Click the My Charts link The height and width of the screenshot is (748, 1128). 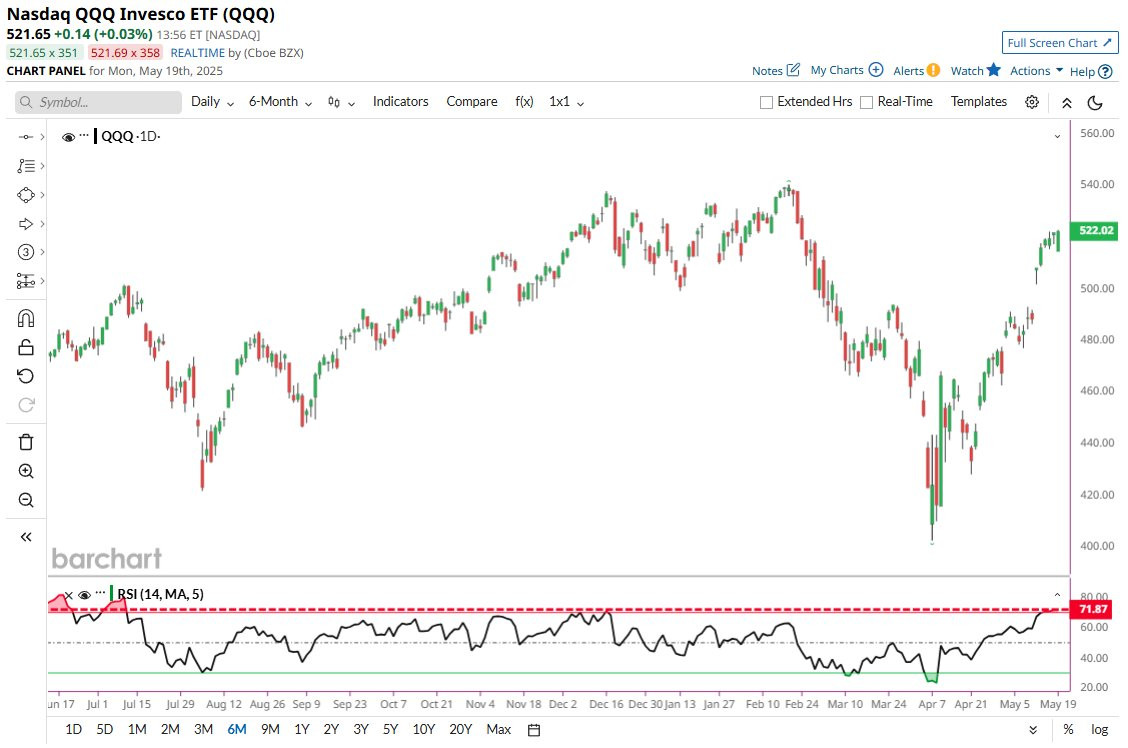[837, 70]
